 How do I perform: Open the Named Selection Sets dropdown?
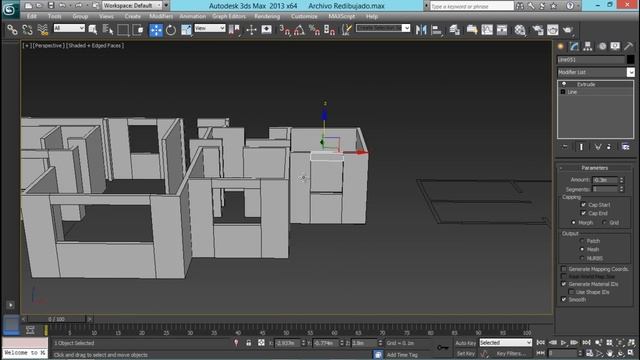click(x=383, y=28)
